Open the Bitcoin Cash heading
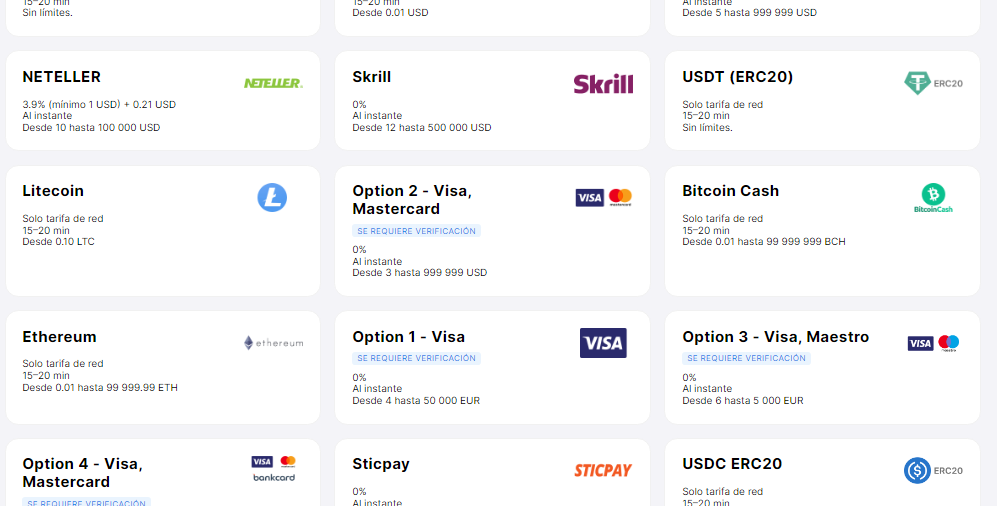997x506 pixels. pos(730,191)
